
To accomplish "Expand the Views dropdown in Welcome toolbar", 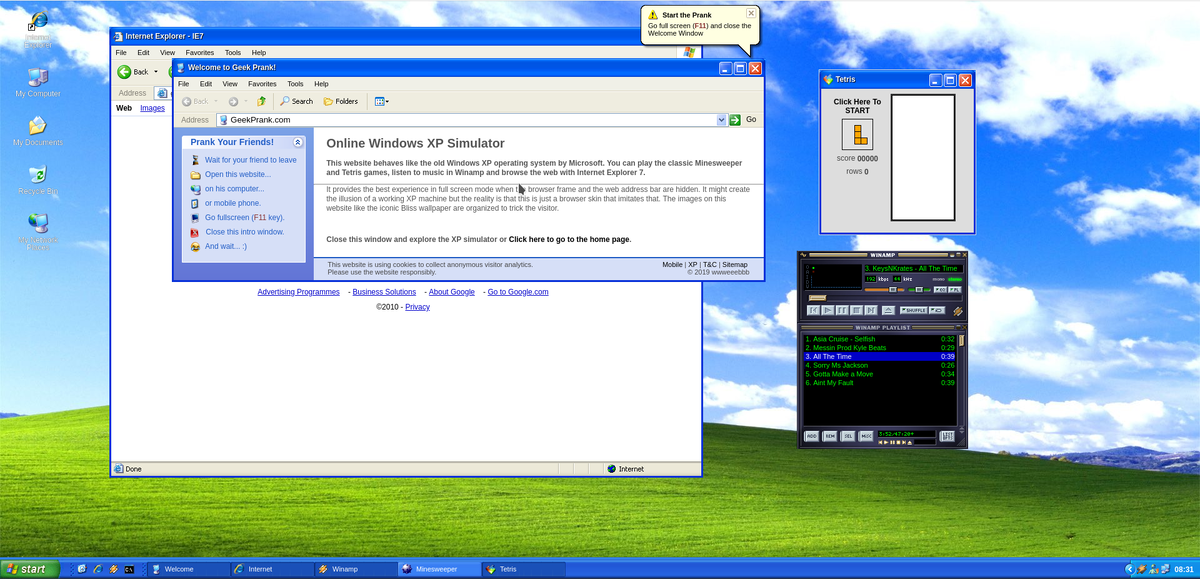I will [x=381, y=101].
